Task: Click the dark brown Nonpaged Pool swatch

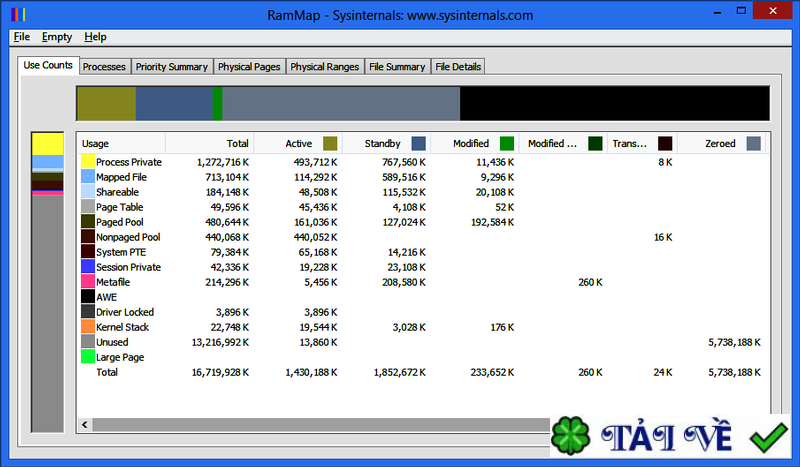Action: click(88, 237)
